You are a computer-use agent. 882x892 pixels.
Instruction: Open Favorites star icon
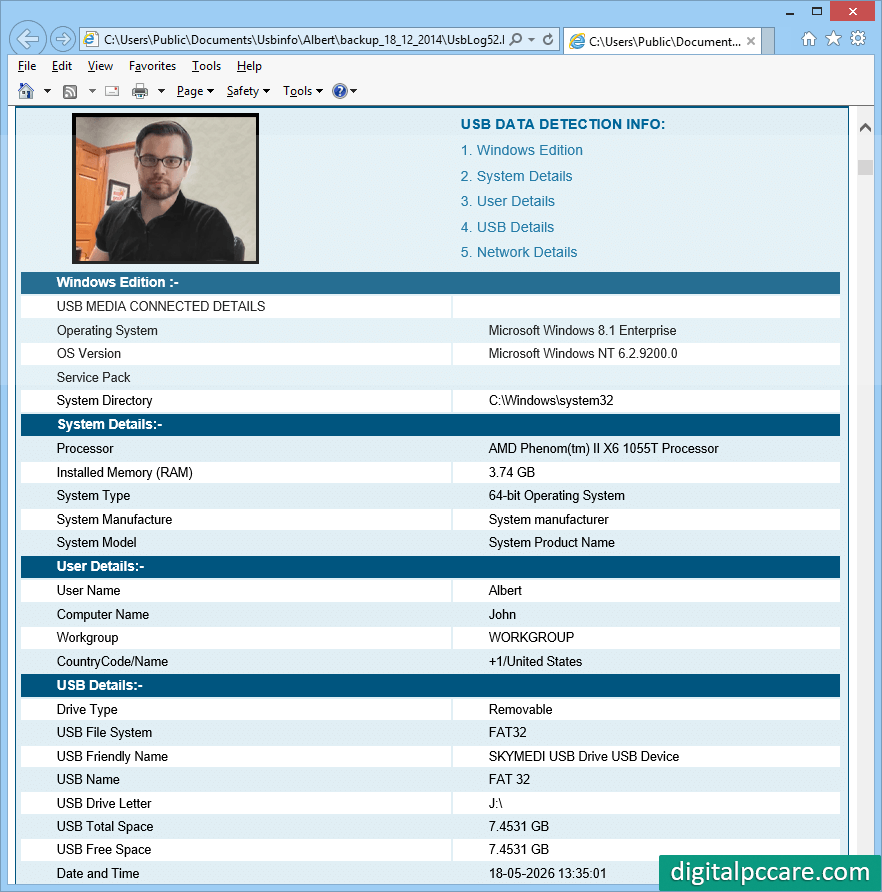(833, 39)
